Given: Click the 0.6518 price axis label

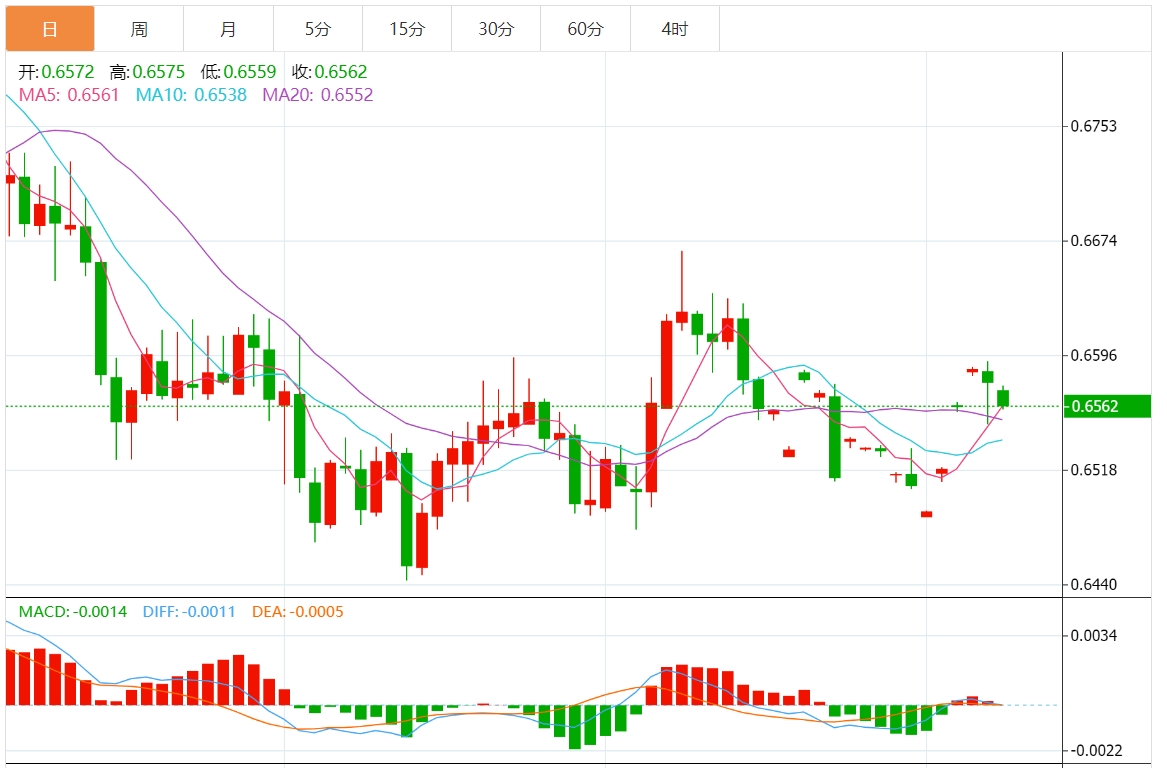Looking at the screenshot, I should pos(1094,470).
